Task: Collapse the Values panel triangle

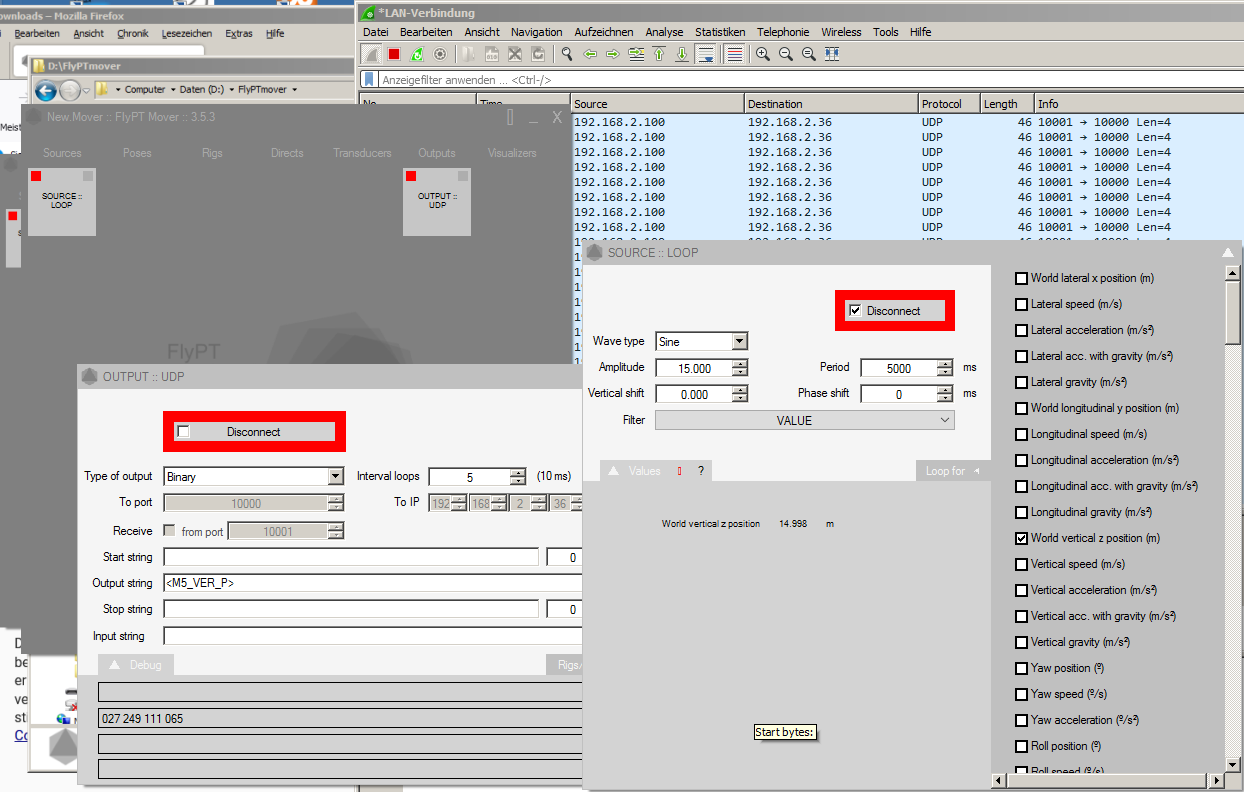Action: [x=615, y=471]
